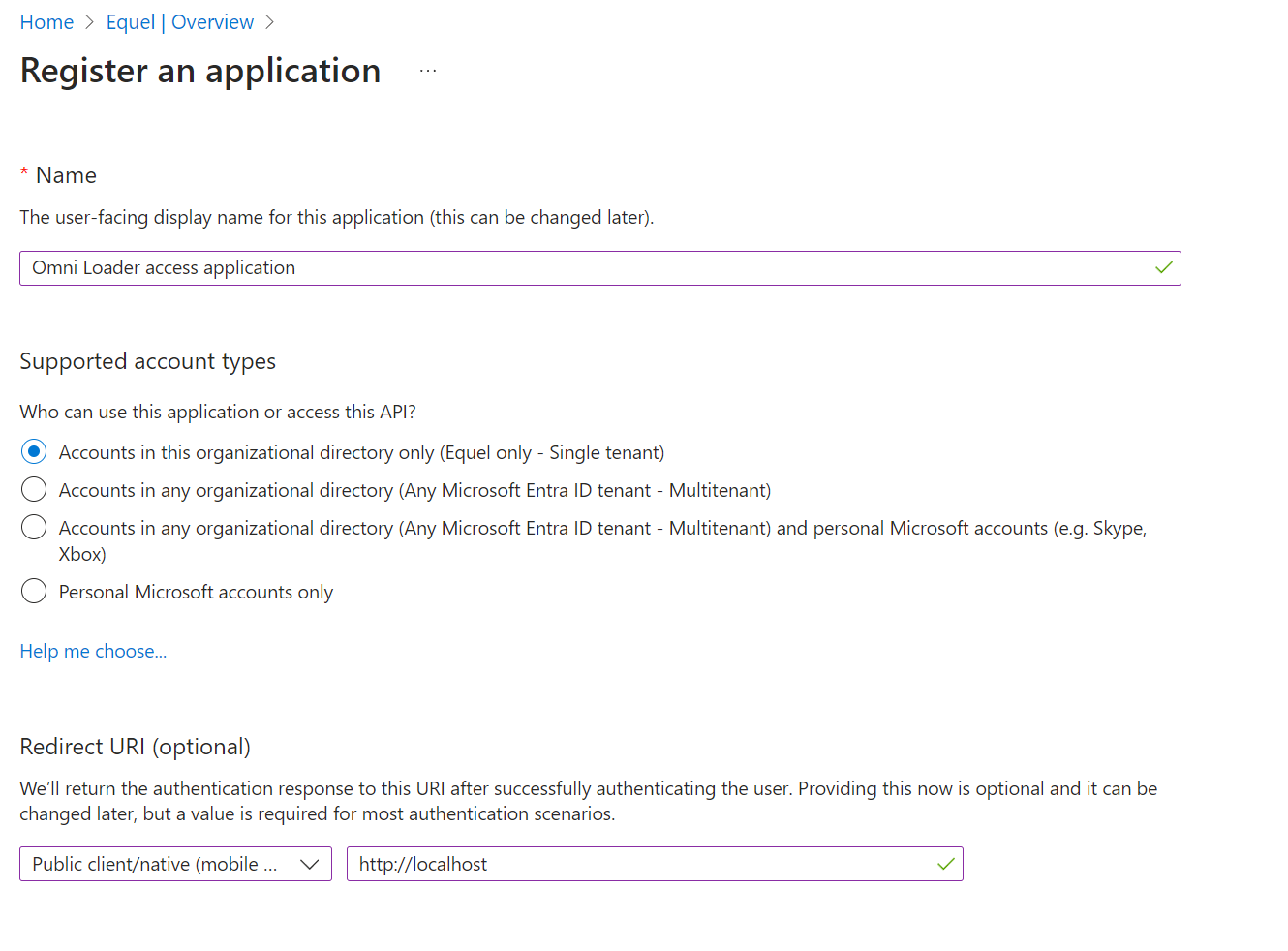This screenshot has width=1288, height=951.
Task: Select multitenant and personal Microsoft accounts option
Action: pos(34,528)
